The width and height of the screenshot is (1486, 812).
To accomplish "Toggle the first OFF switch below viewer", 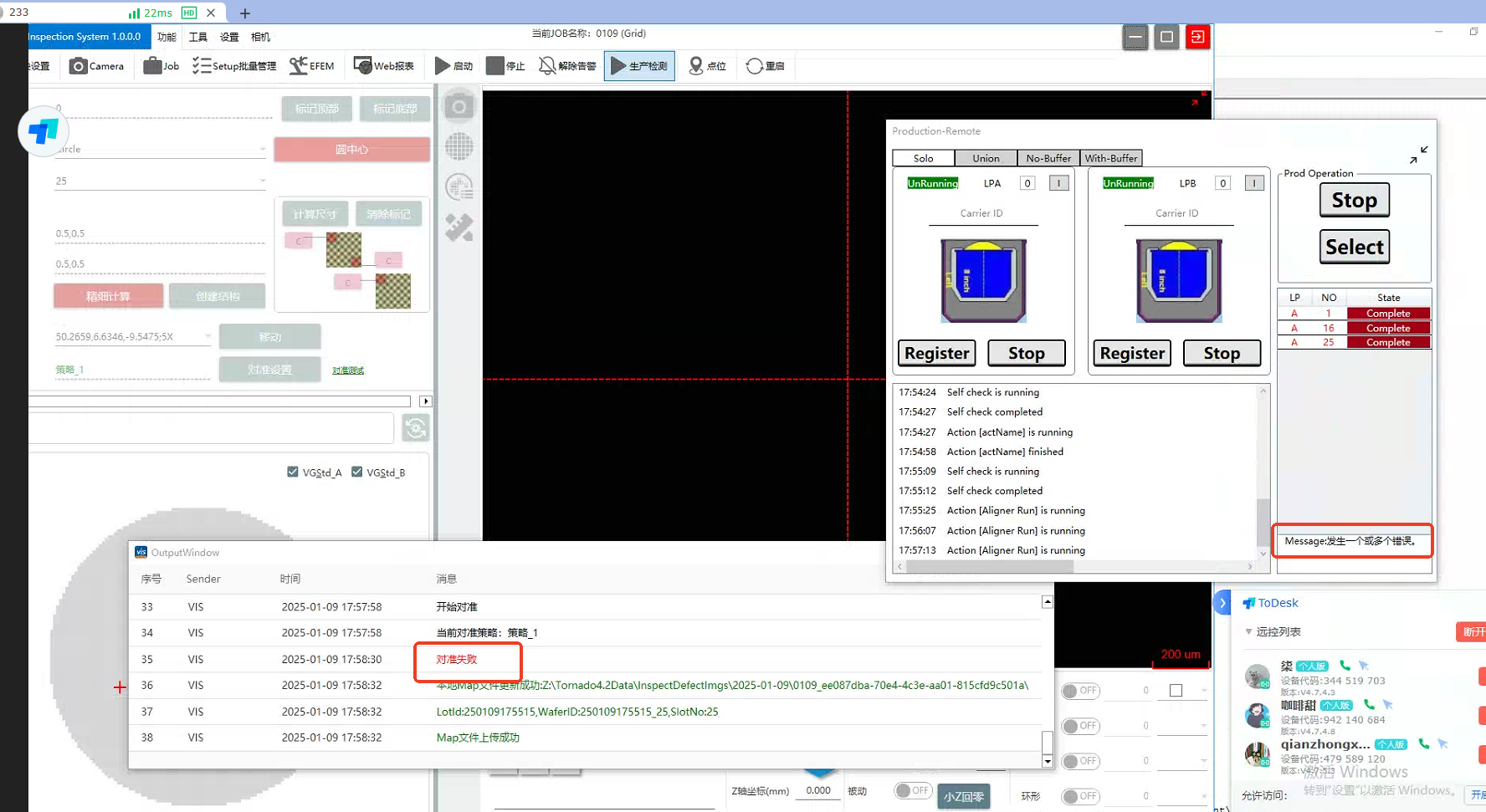I will [1080, 691].
